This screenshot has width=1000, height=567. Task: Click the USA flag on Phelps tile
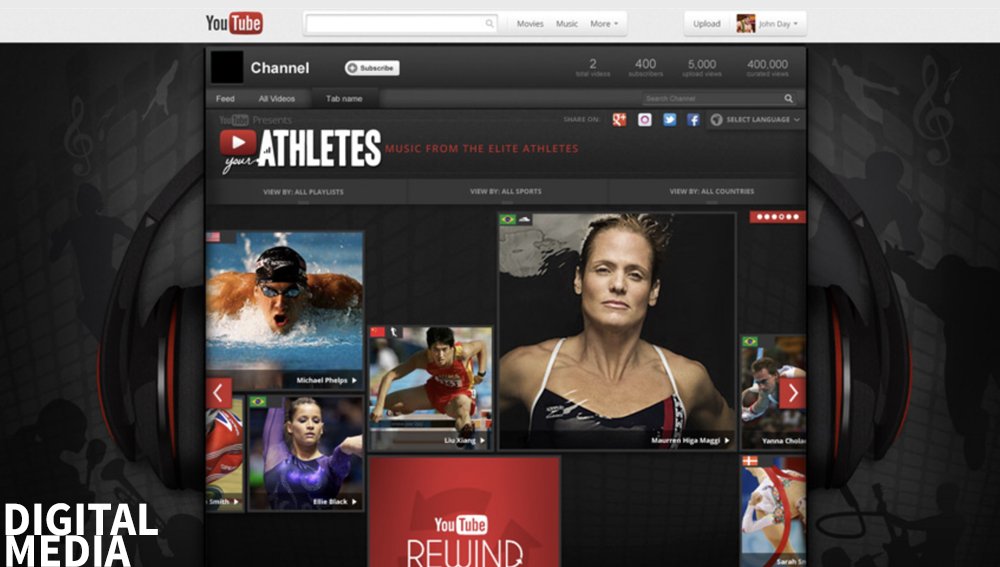pos(214,237)
